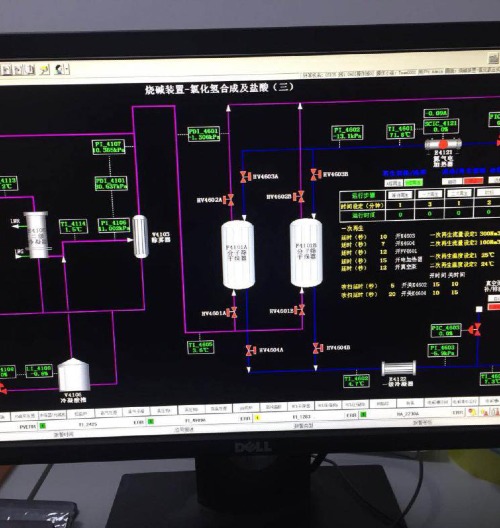Open the PDI_4601 differential pressure tag
500x528 pixels.
pyautogui.click(x=204, y=134)
